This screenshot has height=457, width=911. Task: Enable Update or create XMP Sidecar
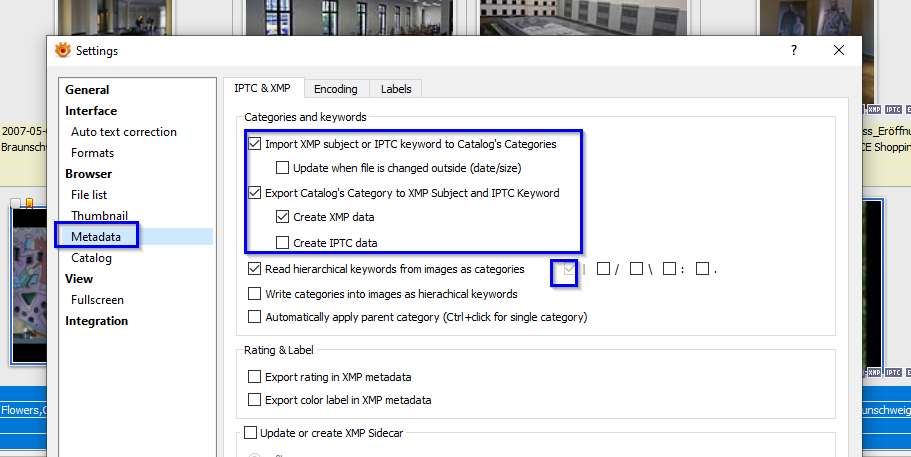pos(250,433)
